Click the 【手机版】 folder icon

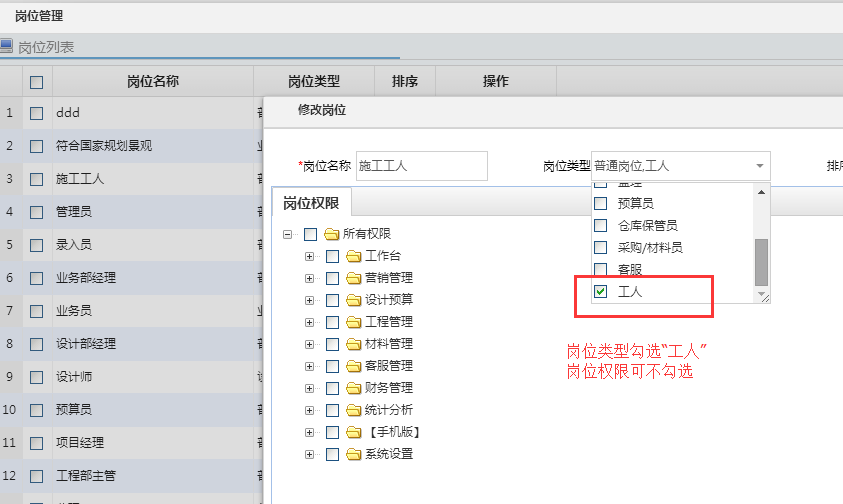click(354, 432)
